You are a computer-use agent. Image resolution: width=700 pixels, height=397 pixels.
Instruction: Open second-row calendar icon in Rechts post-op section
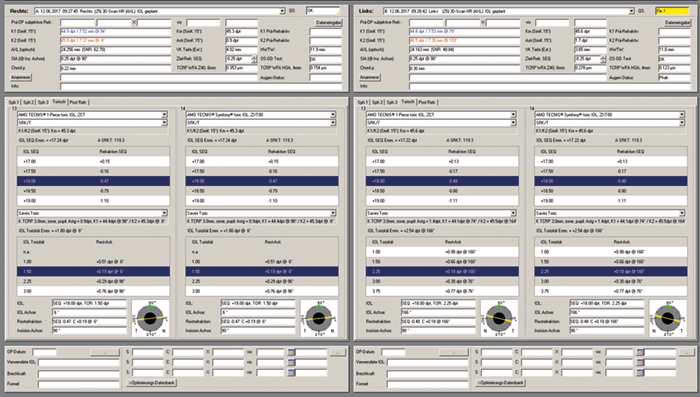tap(292, 362)
